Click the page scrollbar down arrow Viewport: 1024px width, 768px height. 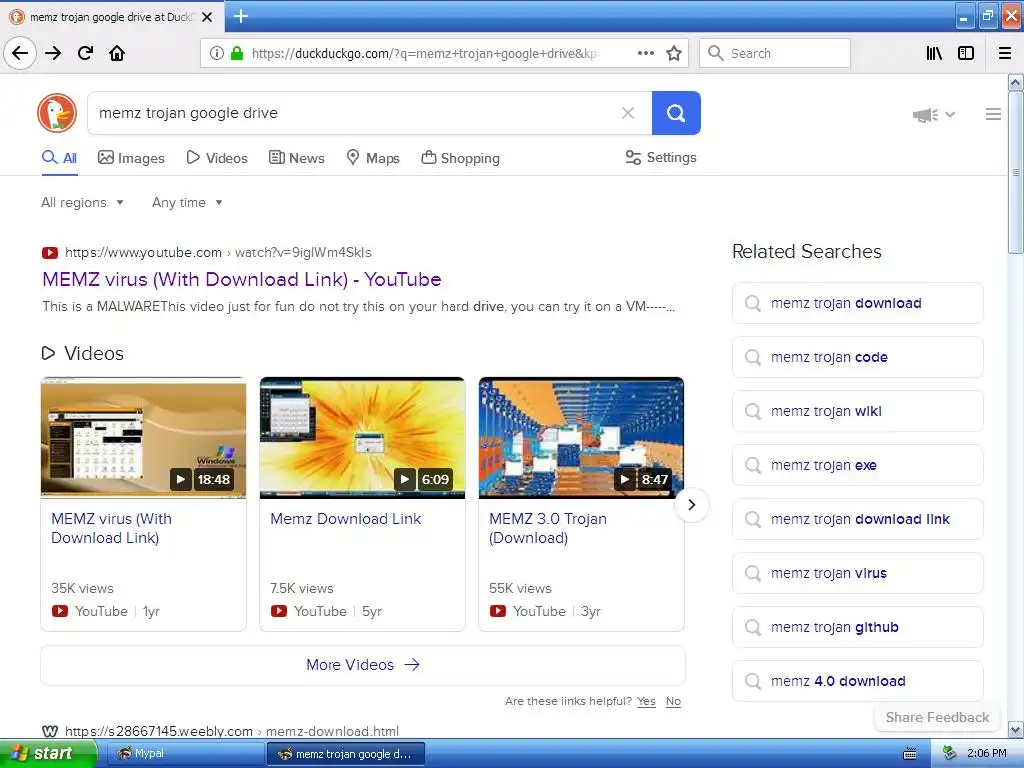(1016, 729)
